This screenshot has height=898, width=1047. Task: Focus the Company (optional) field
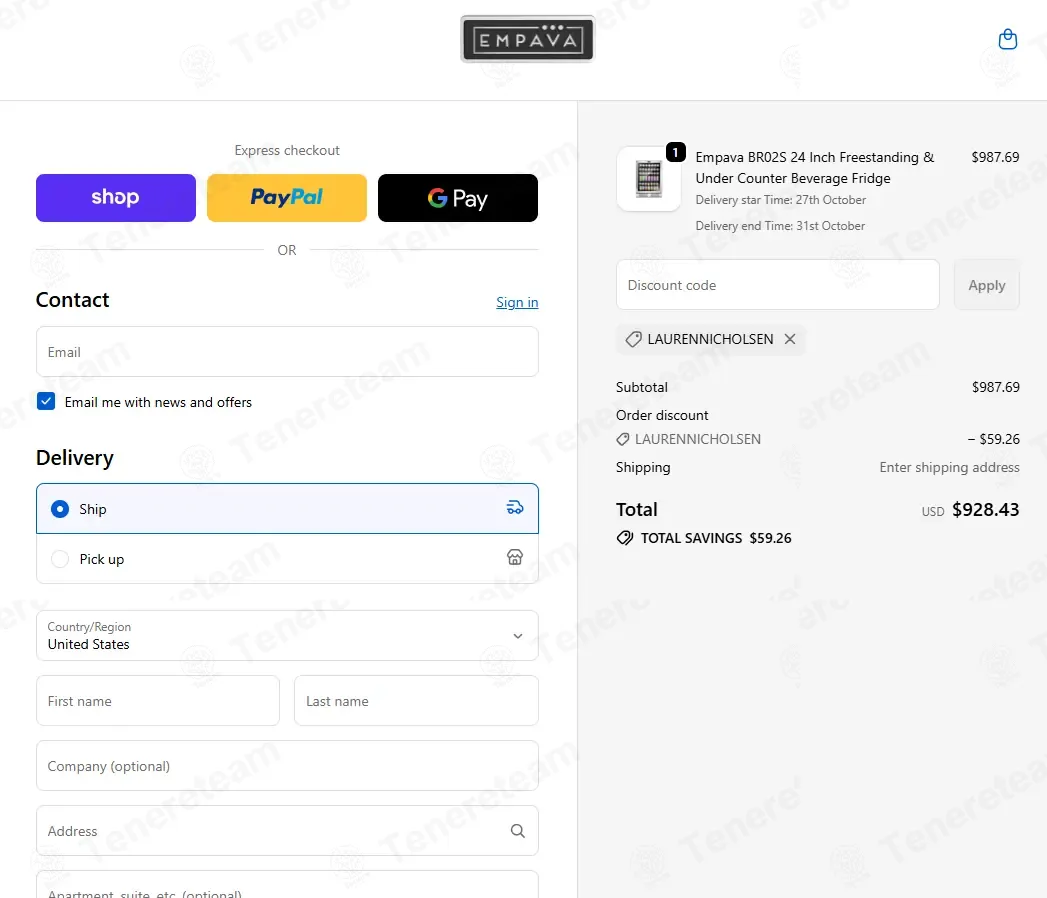pos(287,766)
